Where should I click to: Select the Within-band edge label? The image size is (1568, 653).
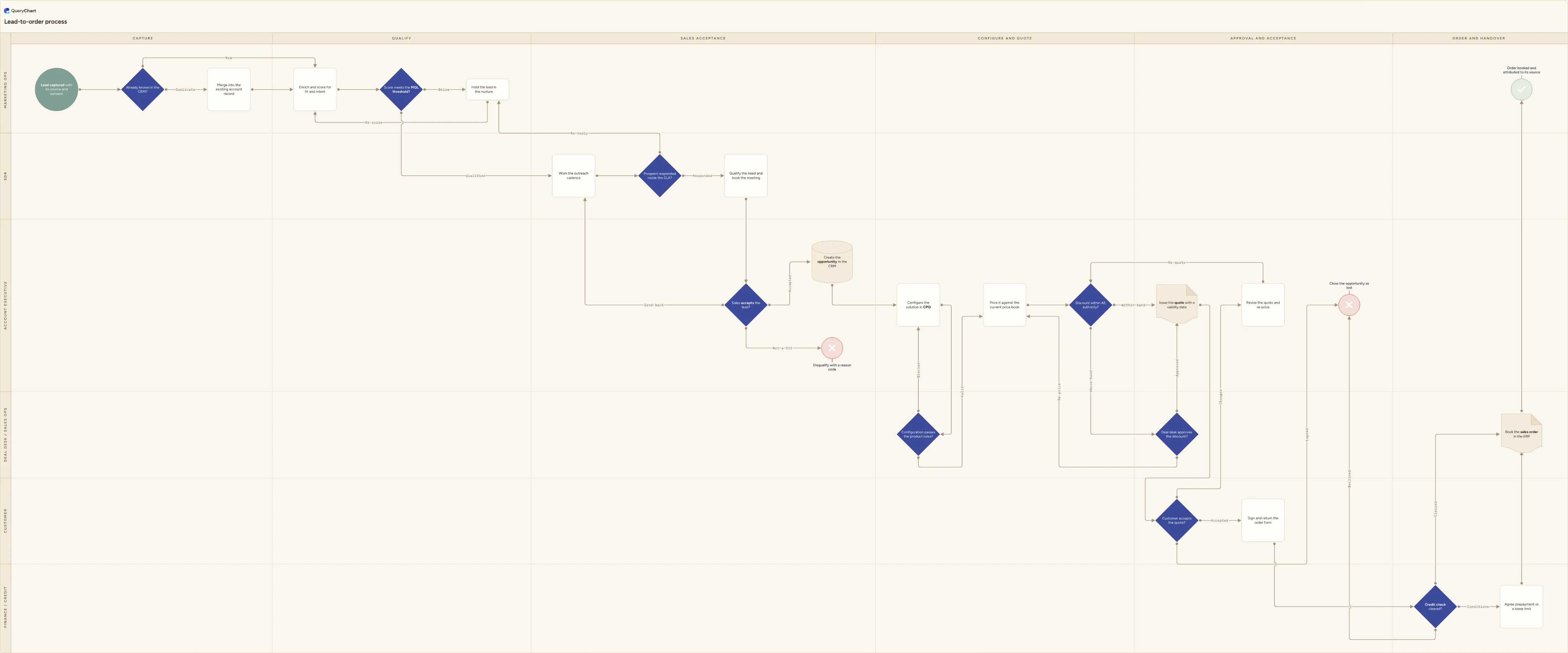point(1134,305)
